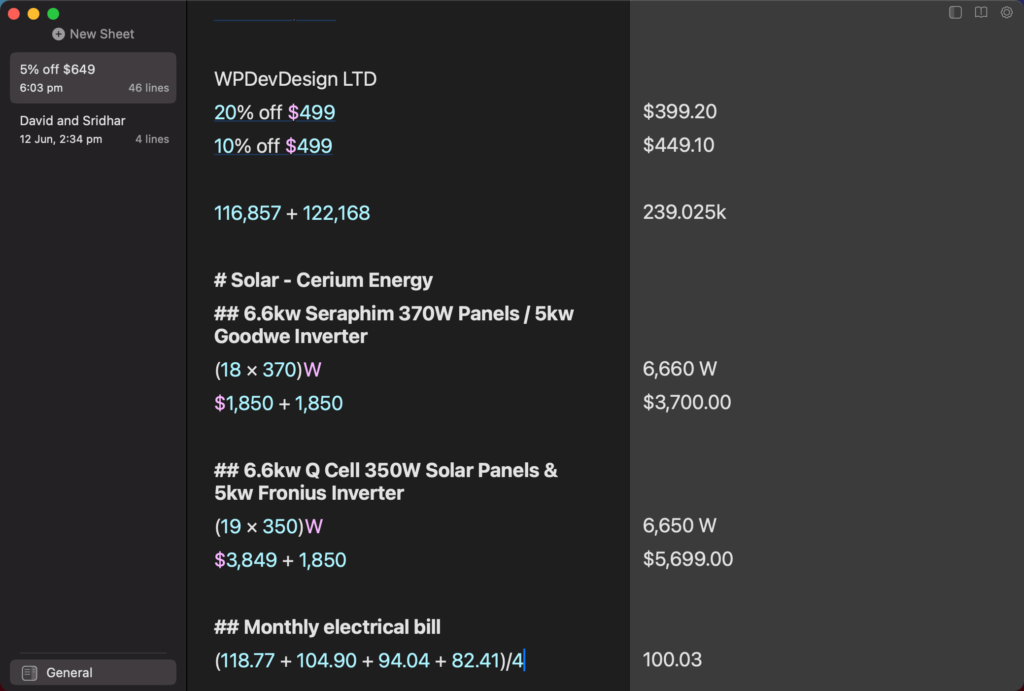The image size is (1024, 691).
Task: Click the $449.10 result value
Action: click(x=679, y=145)
